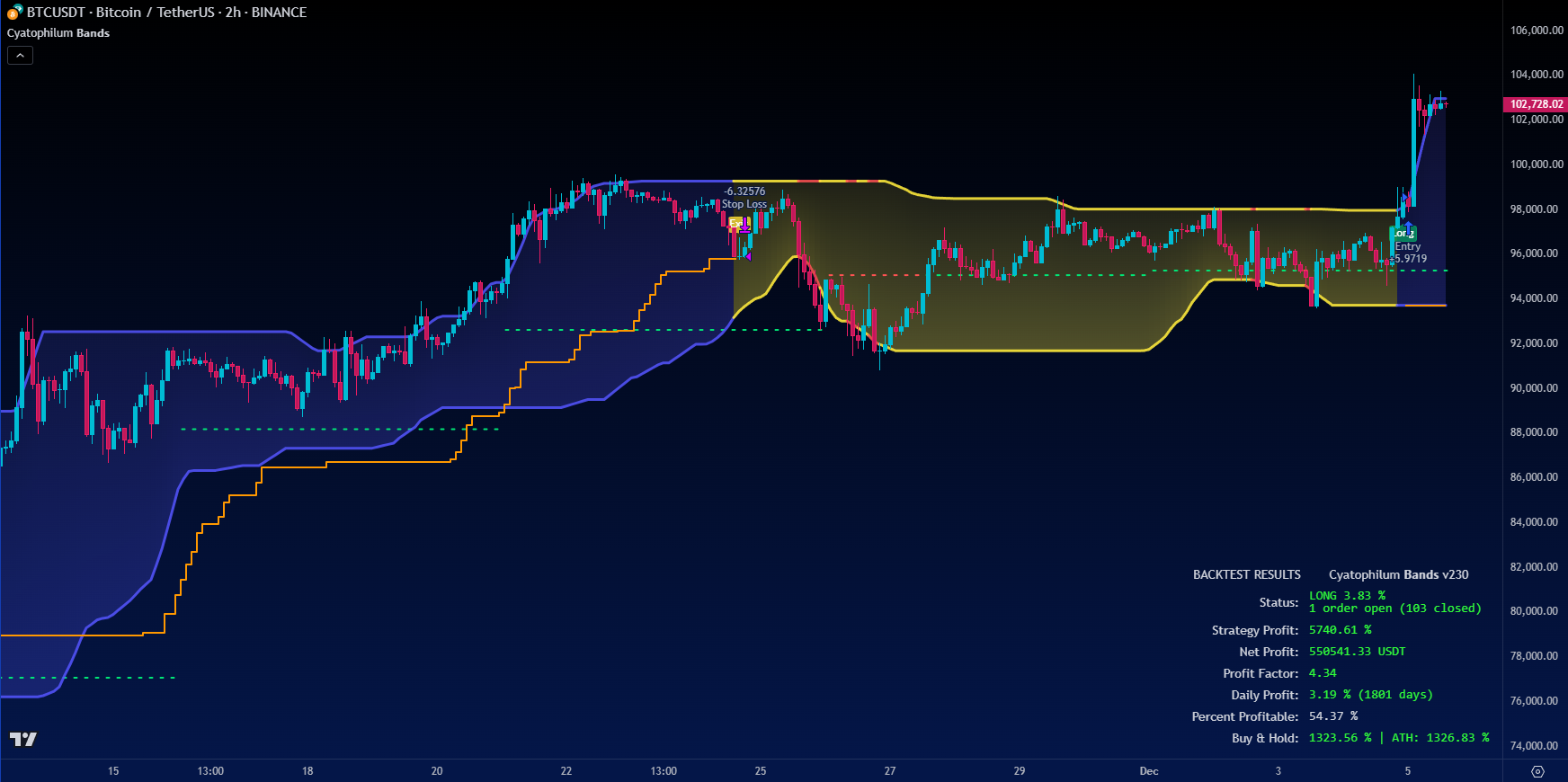The image size is (1568, 782).
Task: Select the magenta down-arrow exit marker
Action: 744,225
